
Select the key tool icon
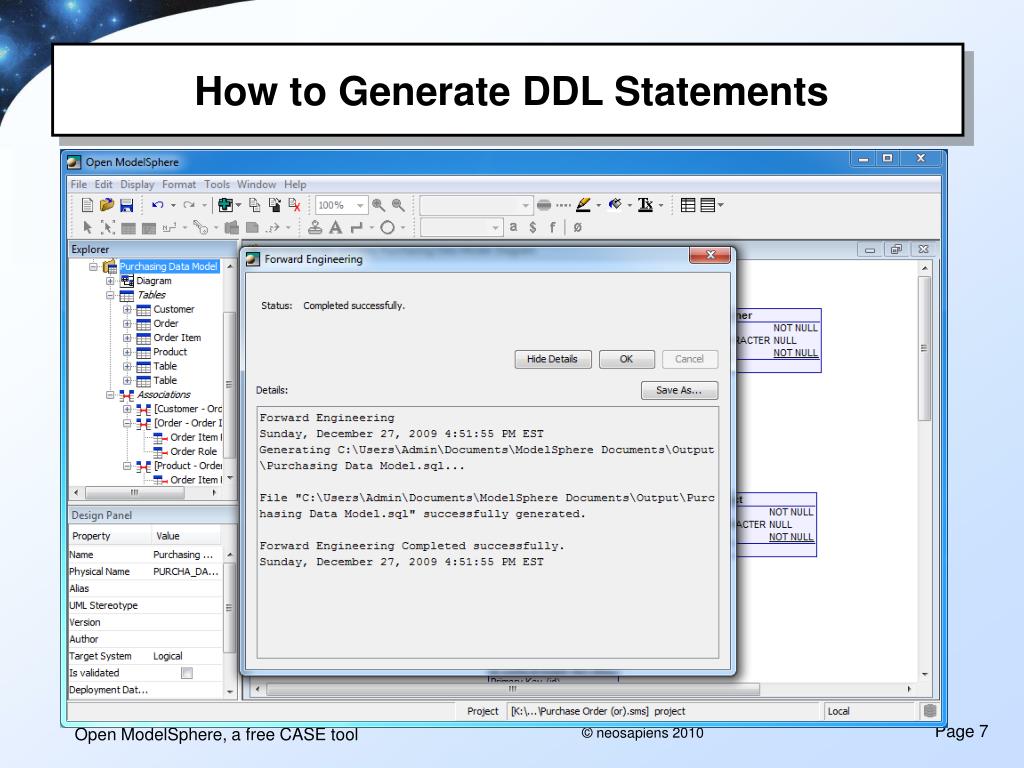pos(201,227)
